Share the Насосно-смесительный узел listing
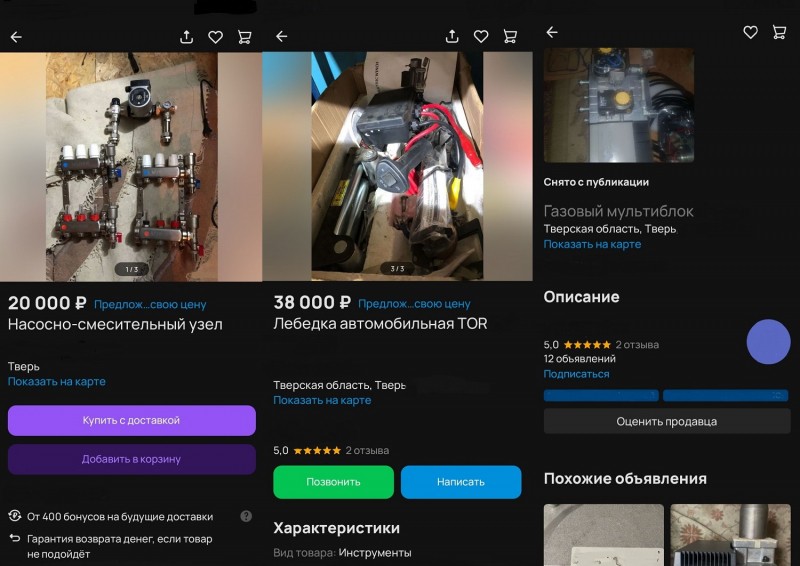Screen dimensions: 800x566 click(186, 37)
